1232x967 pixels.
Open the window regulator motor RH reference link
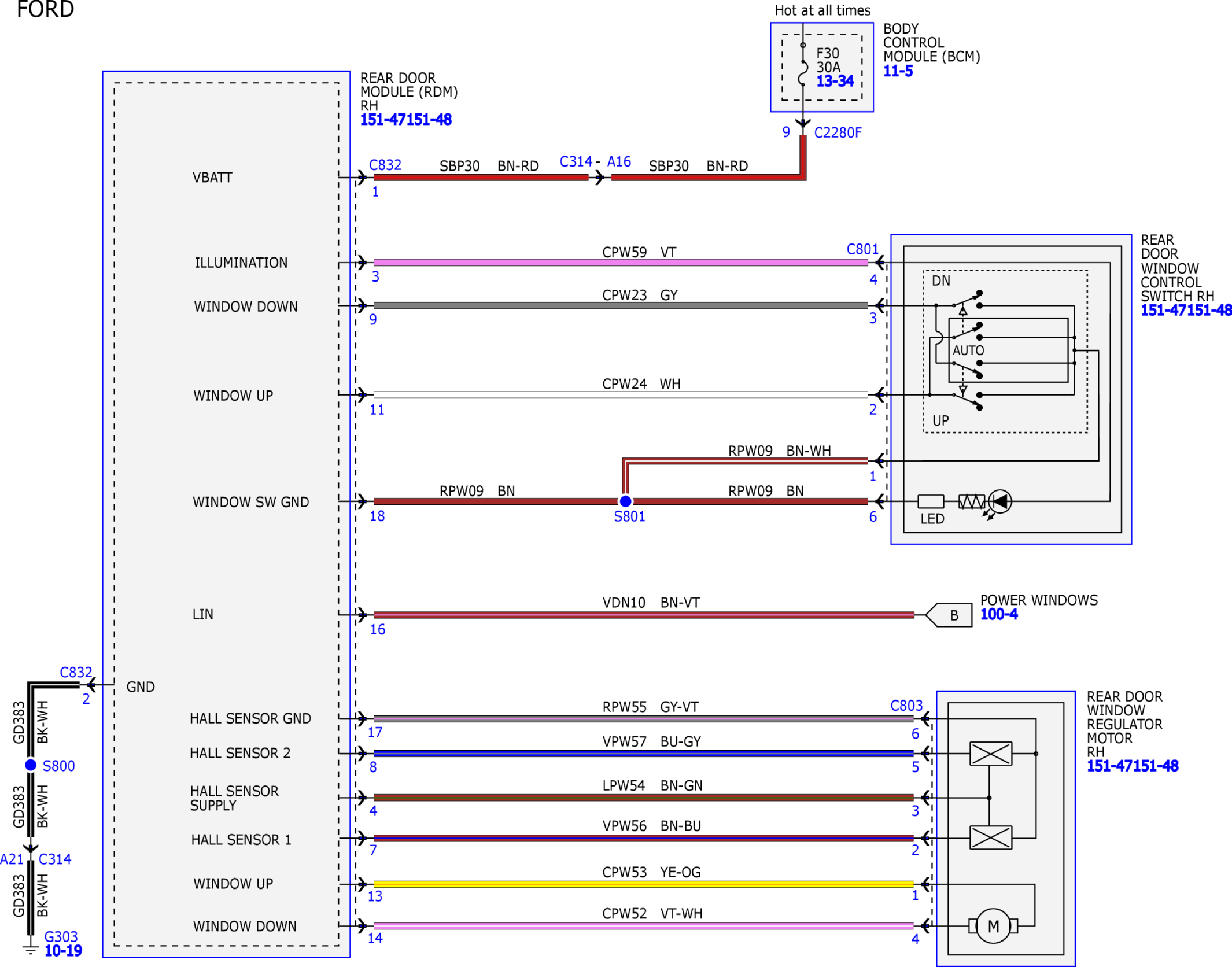[1133, 766]
